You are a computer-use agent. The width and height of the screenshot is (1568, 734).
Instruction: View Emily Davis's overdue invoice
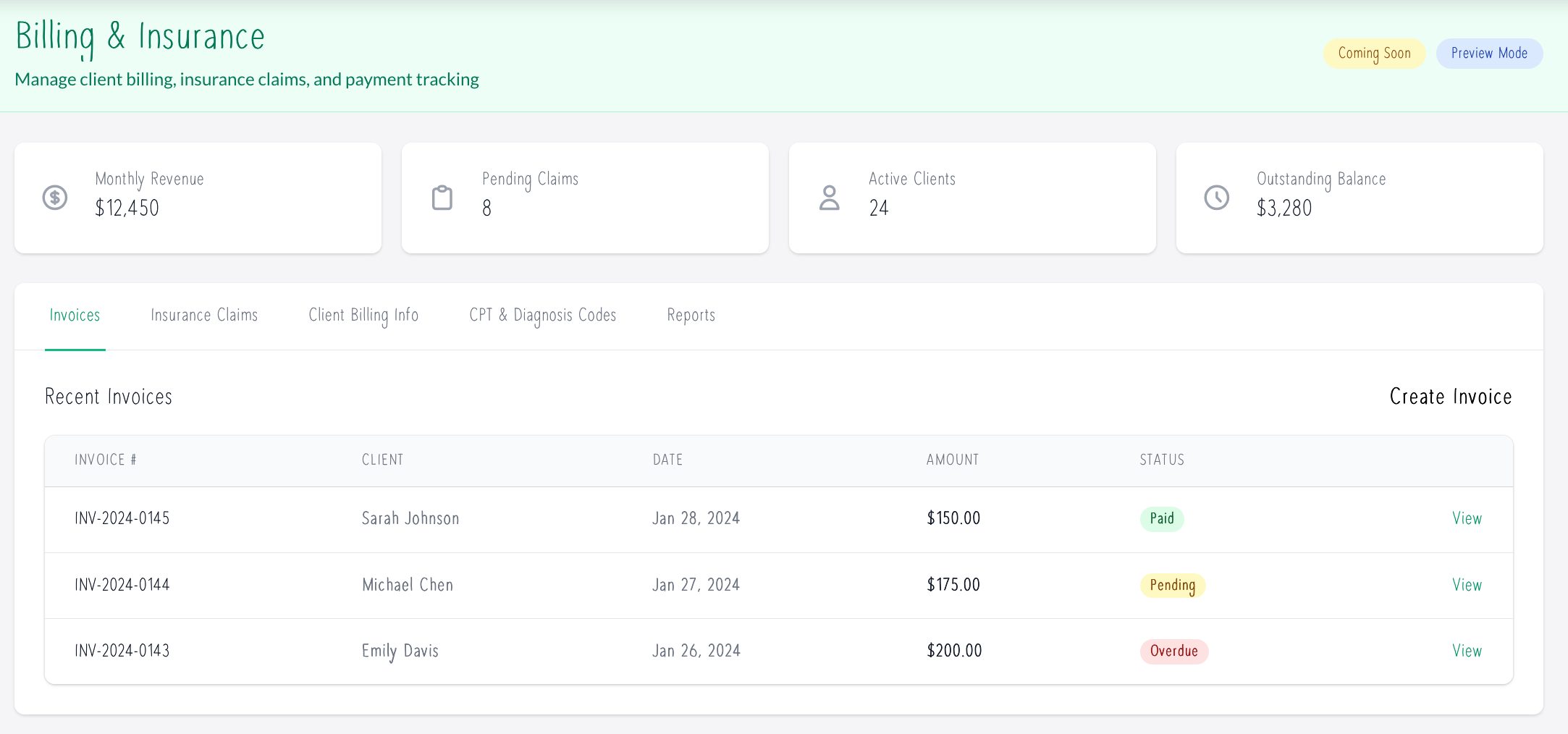[1467, 651]
